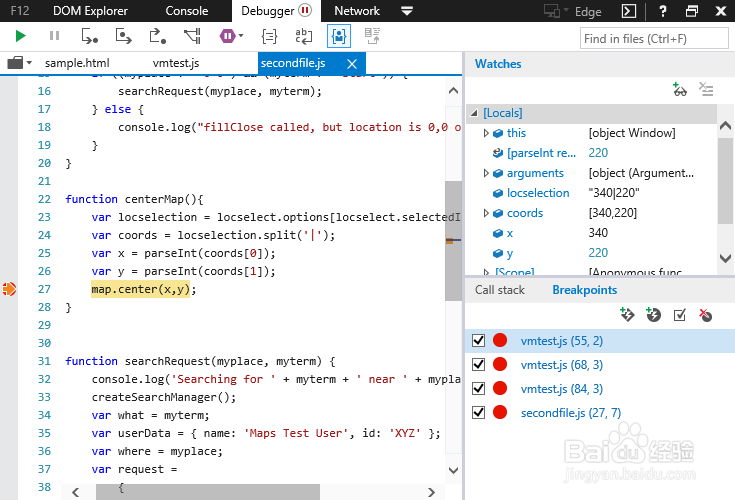
Task: Click the Watches scroll up arrow
Action: click(x=725, y=126)
